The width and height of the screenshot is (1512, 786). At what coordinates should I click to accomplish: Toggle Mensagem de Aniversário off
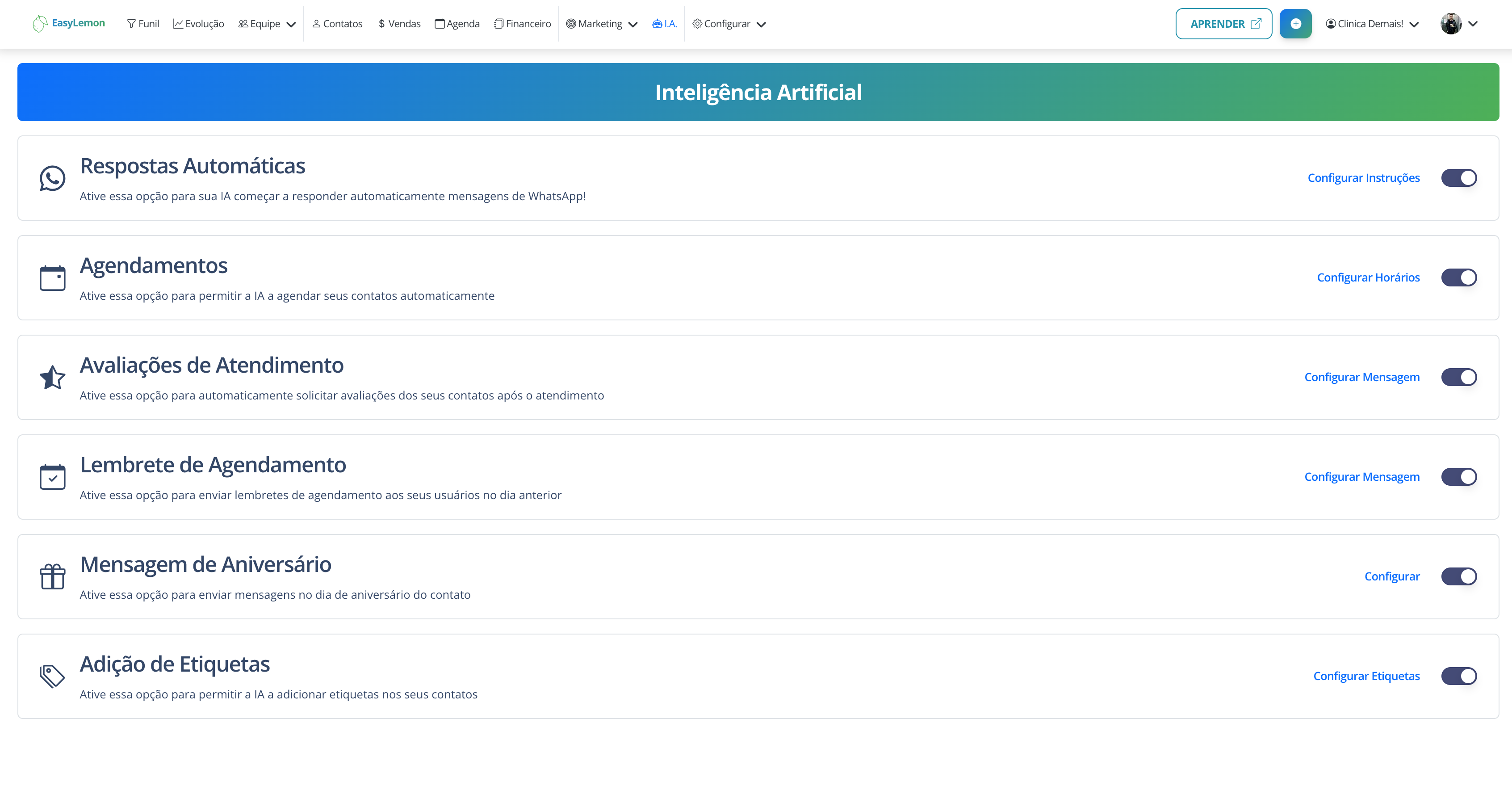click(1458, 576)
